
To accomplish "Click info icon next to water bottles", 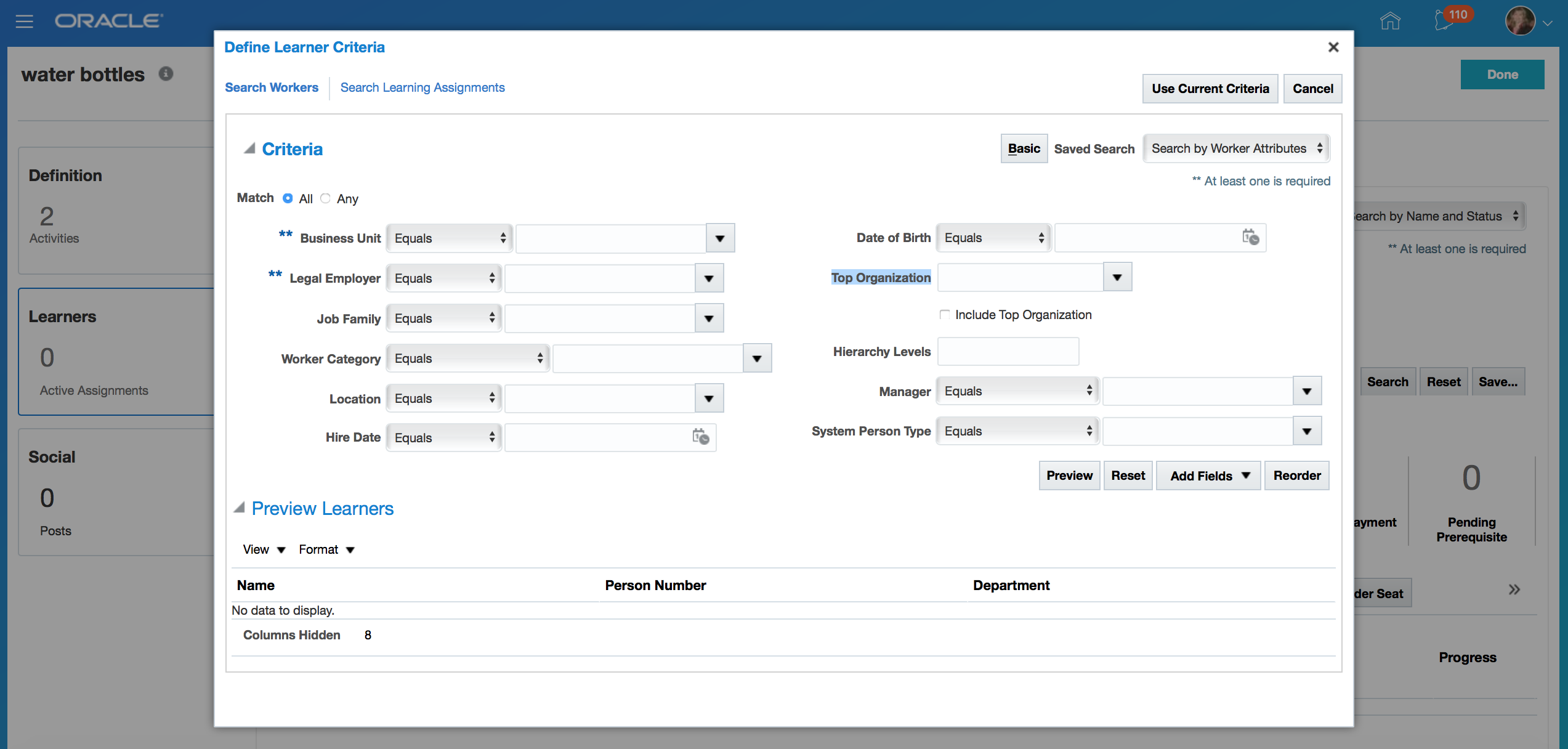I will pos(166,74).
